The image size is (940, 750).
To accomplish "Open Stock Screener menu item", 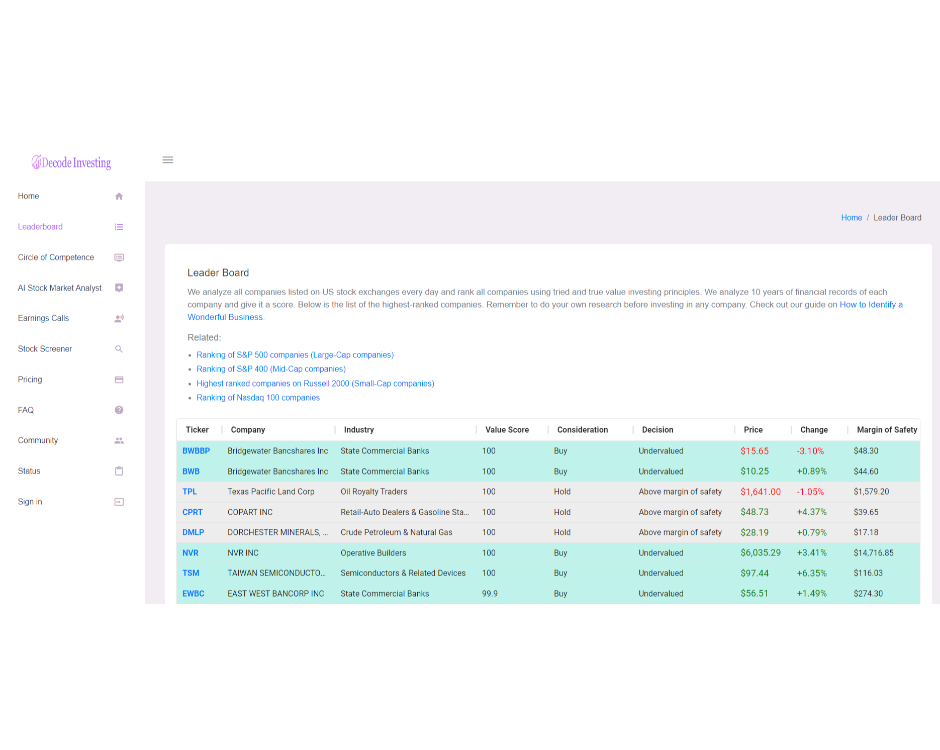I will point(45,349).
